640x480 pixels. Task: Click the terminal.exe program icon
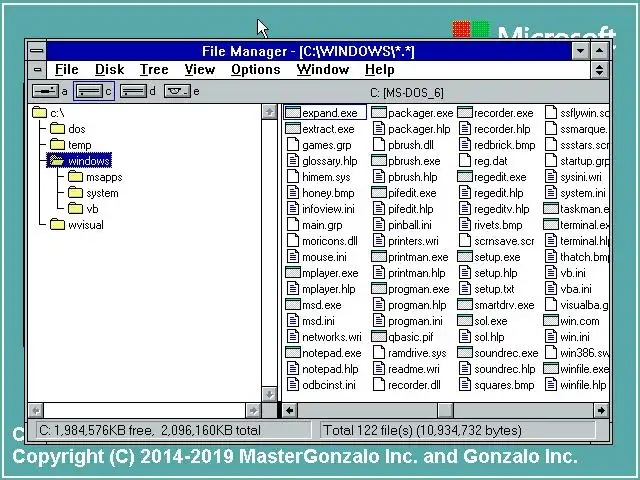551,225
